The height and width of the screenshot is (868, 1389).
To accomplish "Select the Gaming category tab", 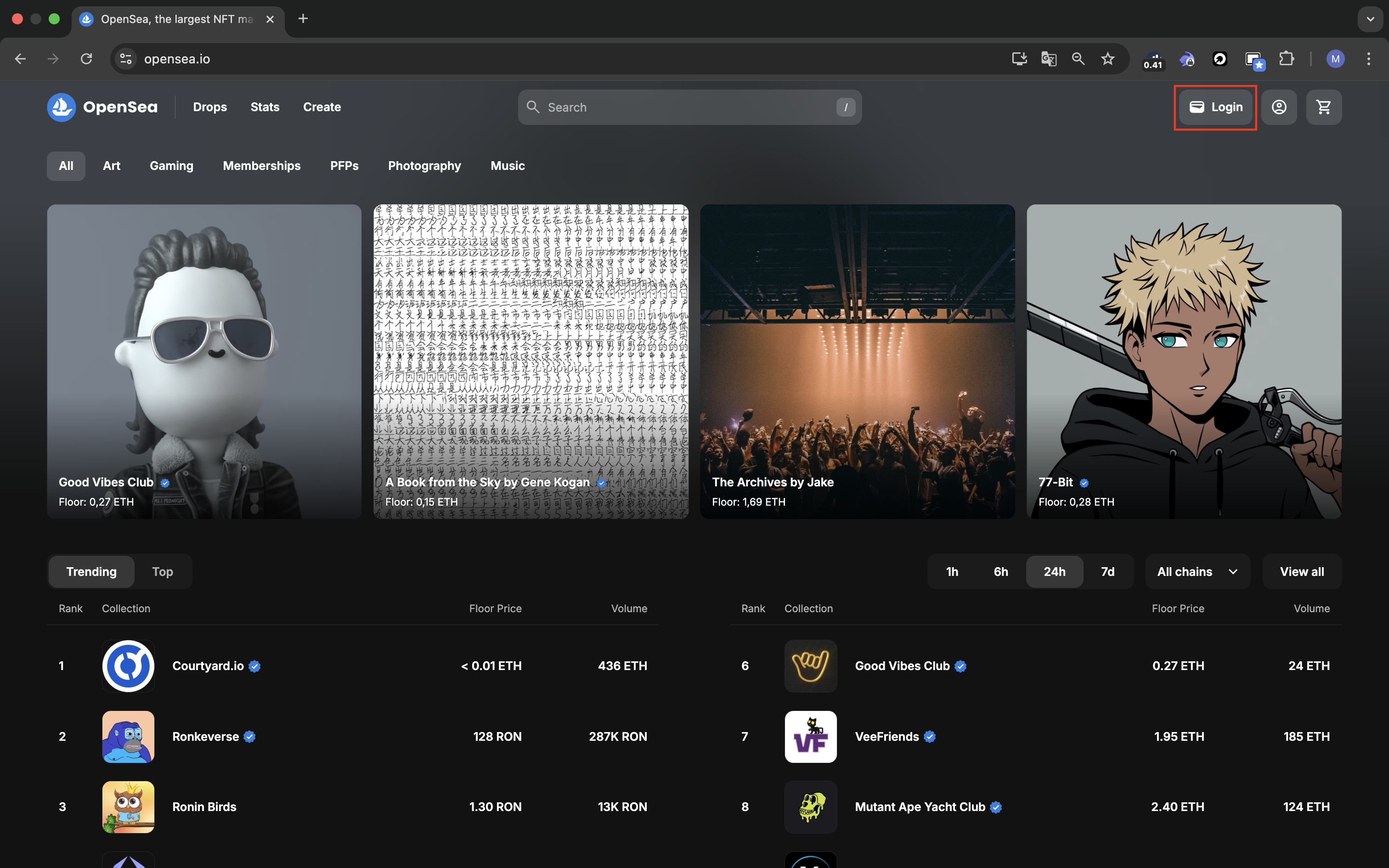I will (172, 166).
